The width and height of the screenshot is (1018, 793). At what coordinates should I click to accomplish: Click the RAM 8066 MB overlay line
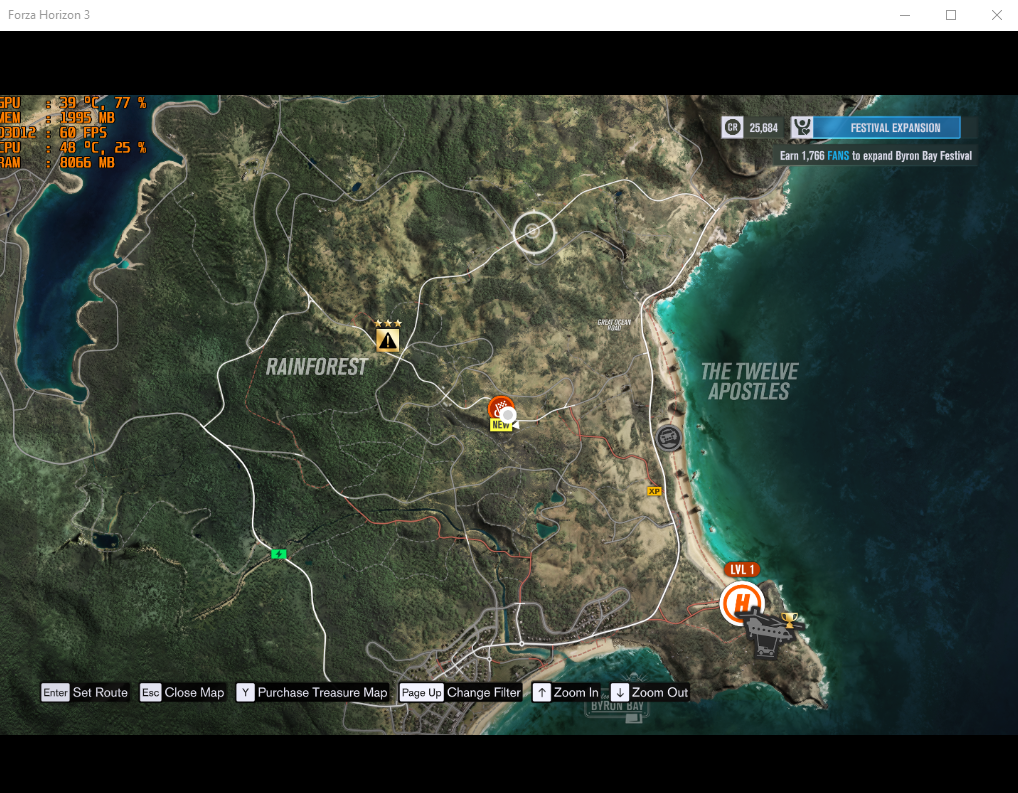(x=57, y=162)
